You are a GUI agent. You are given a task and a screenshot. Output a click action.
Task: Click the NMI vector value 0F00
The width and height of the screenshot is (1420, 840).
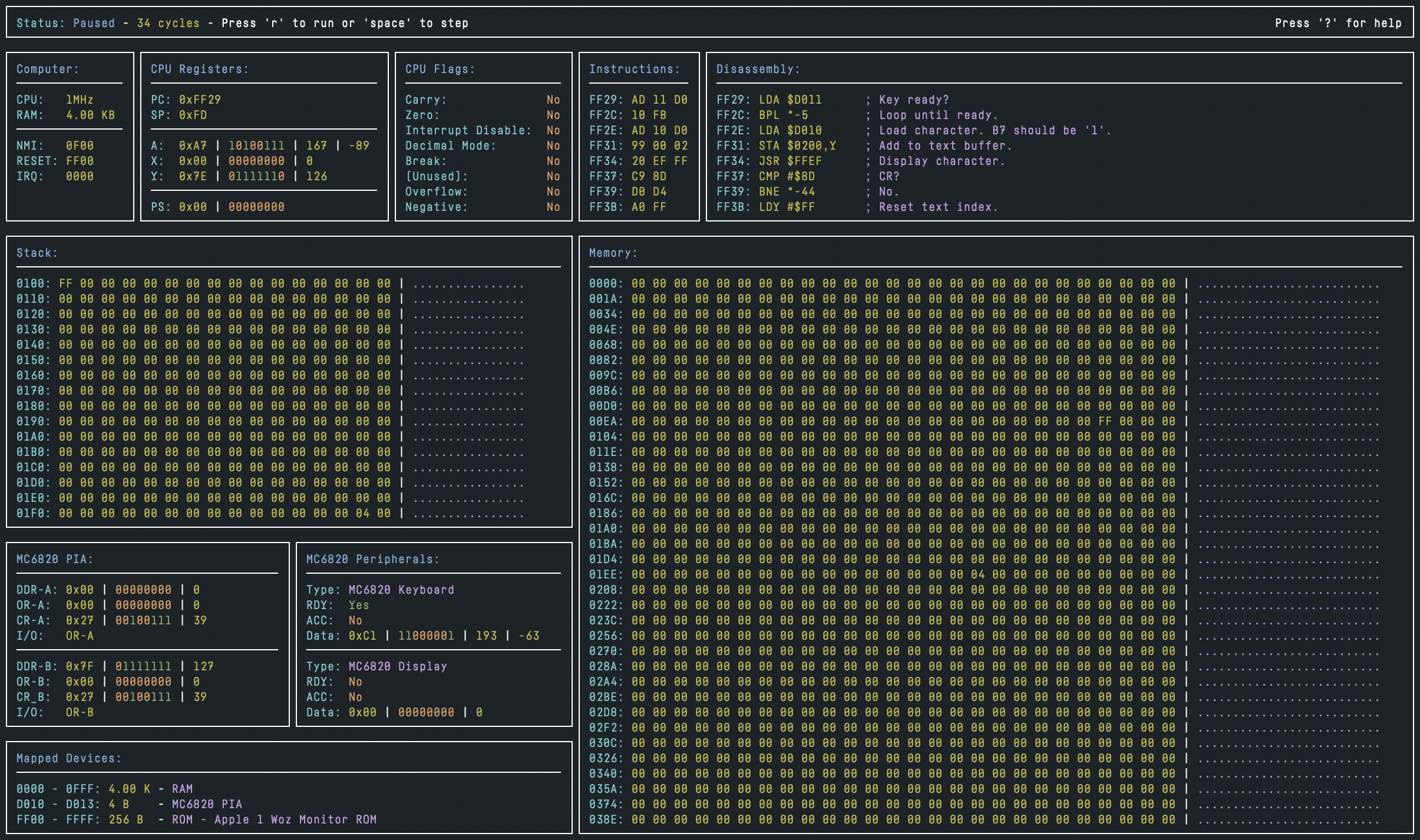tap(80, 145)
